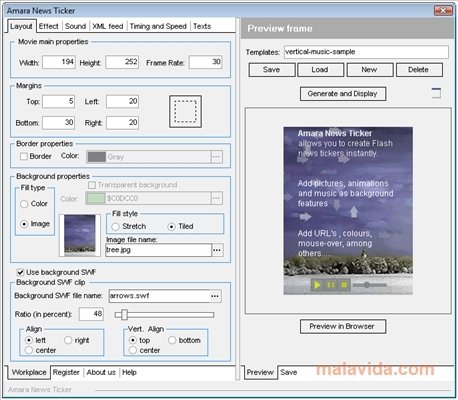The width and height of the screenshot is (458, 400).
Task: Click the Ratio percent value field
Action: tap(91, 314)
